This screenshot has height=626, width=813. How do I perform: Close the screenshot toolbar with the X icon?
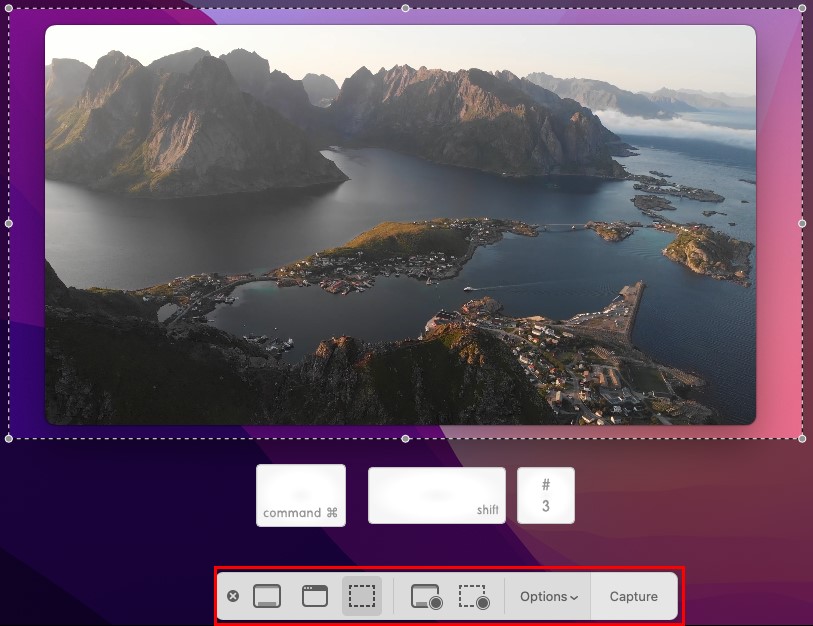coord(233,596)
